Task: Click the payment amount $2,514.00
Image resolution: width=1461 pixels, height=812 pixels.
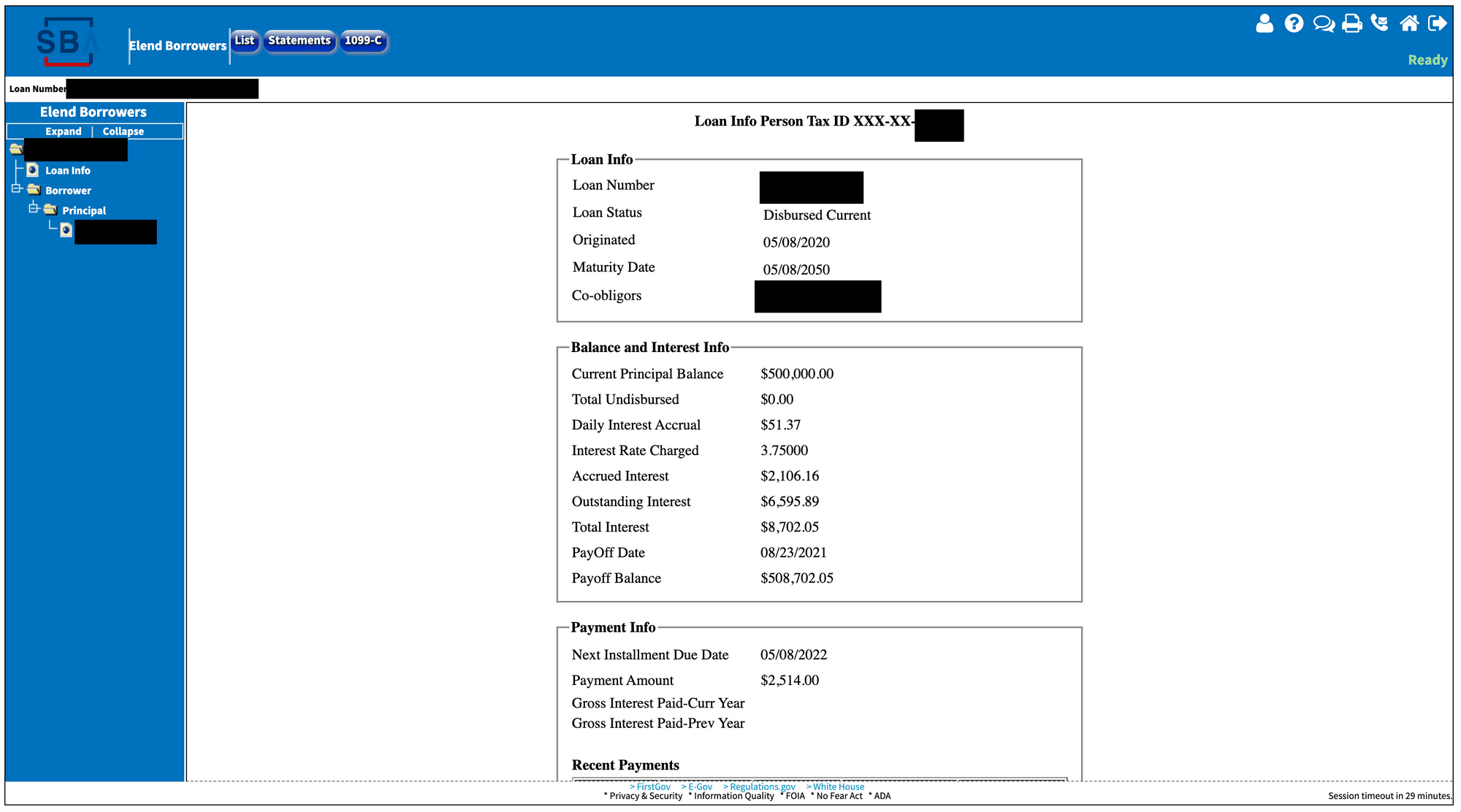Action: 790,681
